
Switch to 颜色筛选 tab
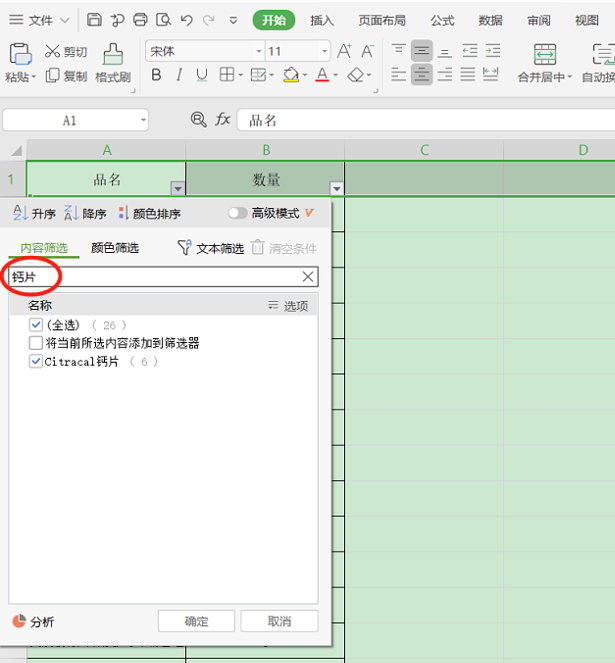tap(115, 248)
